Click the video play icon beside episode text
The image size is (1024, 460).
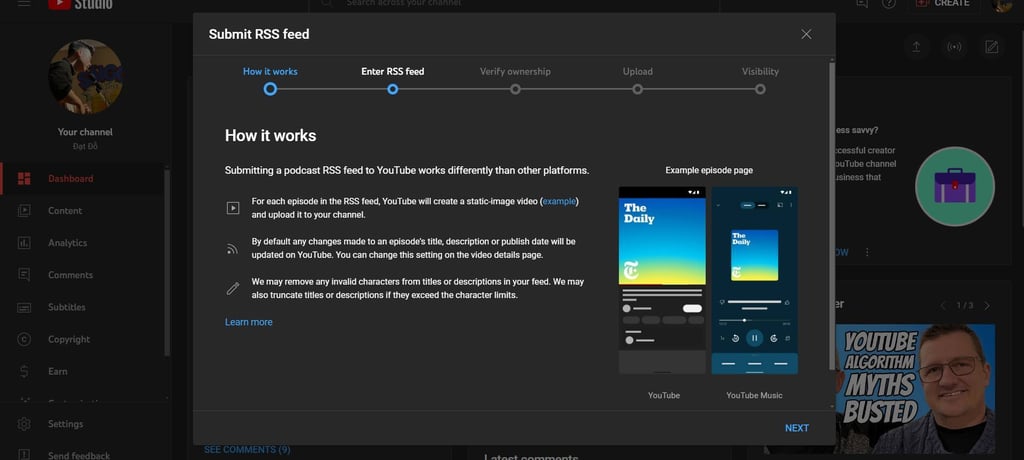pos(232,208)
